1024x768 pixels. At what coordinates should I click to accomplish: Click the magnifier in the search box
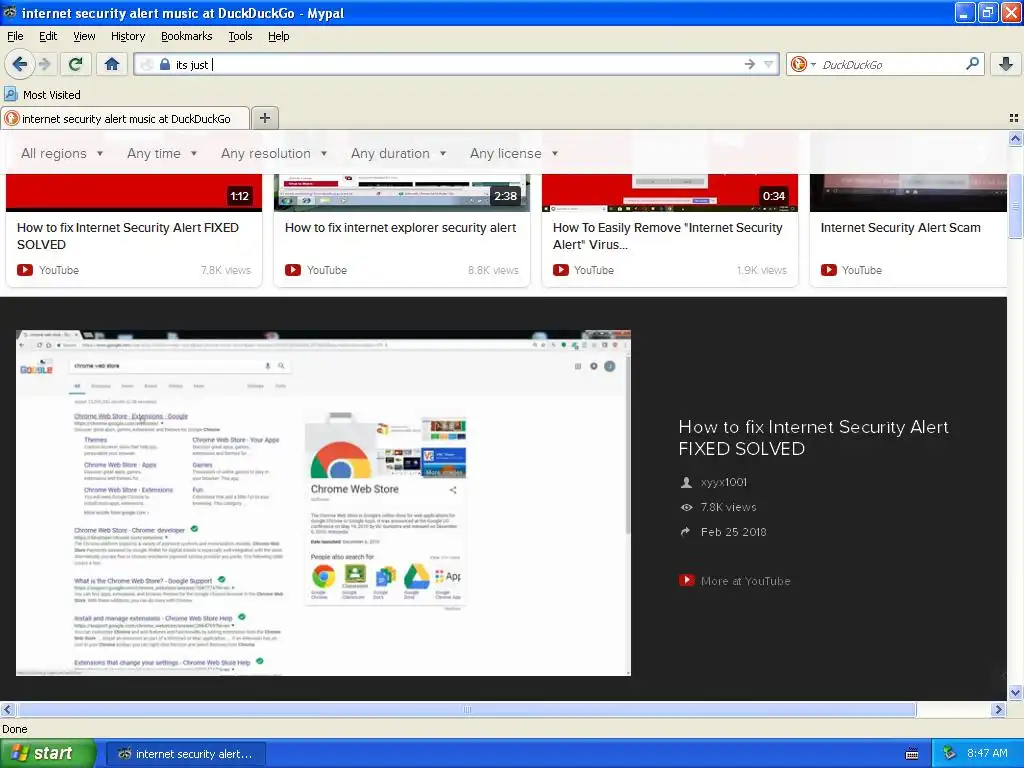[x=972, y=63]
